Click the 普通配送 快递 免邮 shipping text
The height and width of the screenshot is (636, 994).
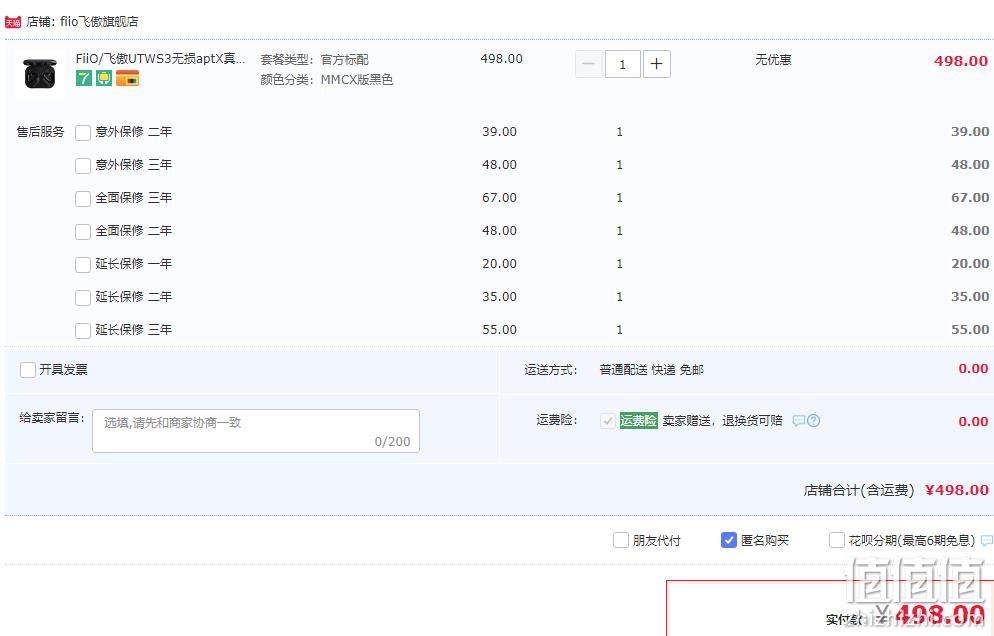652,370
